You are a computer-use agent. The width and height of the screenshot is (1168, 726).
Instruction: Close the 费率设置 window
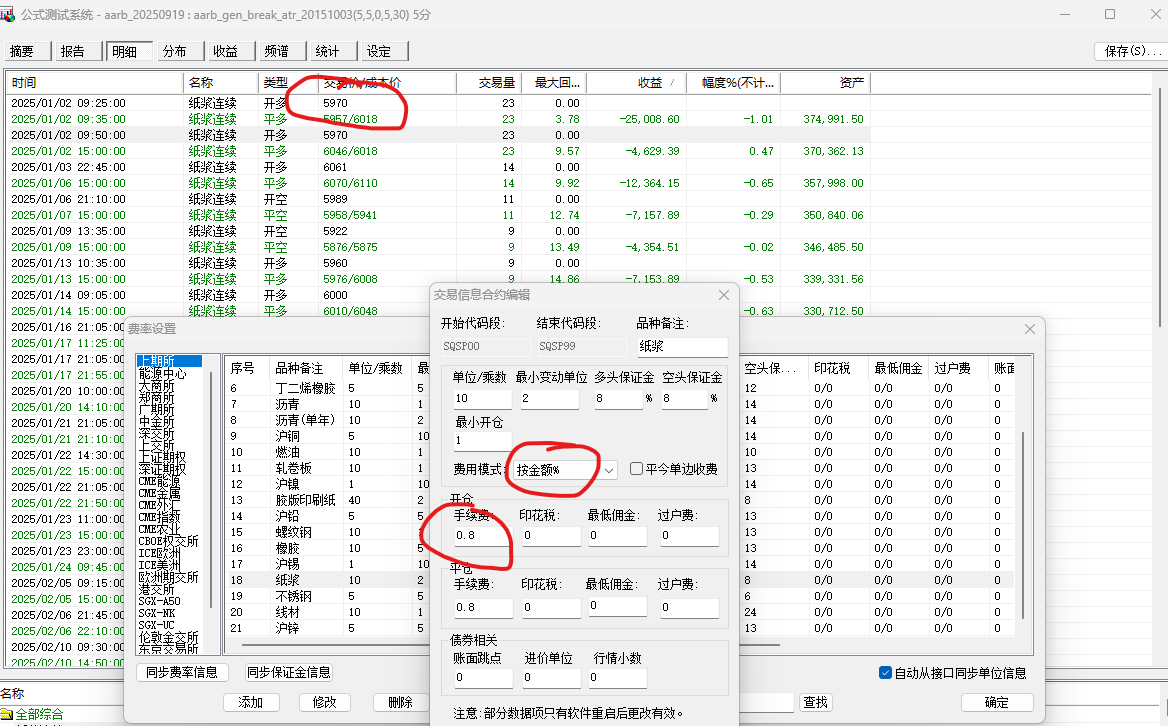point(1030,329)
